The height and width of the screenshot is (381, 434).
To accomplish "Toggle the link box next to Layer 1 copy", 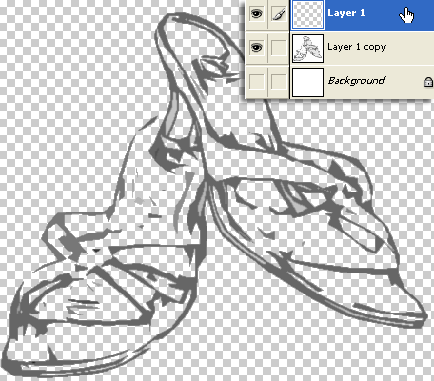I will coord(279,48).
